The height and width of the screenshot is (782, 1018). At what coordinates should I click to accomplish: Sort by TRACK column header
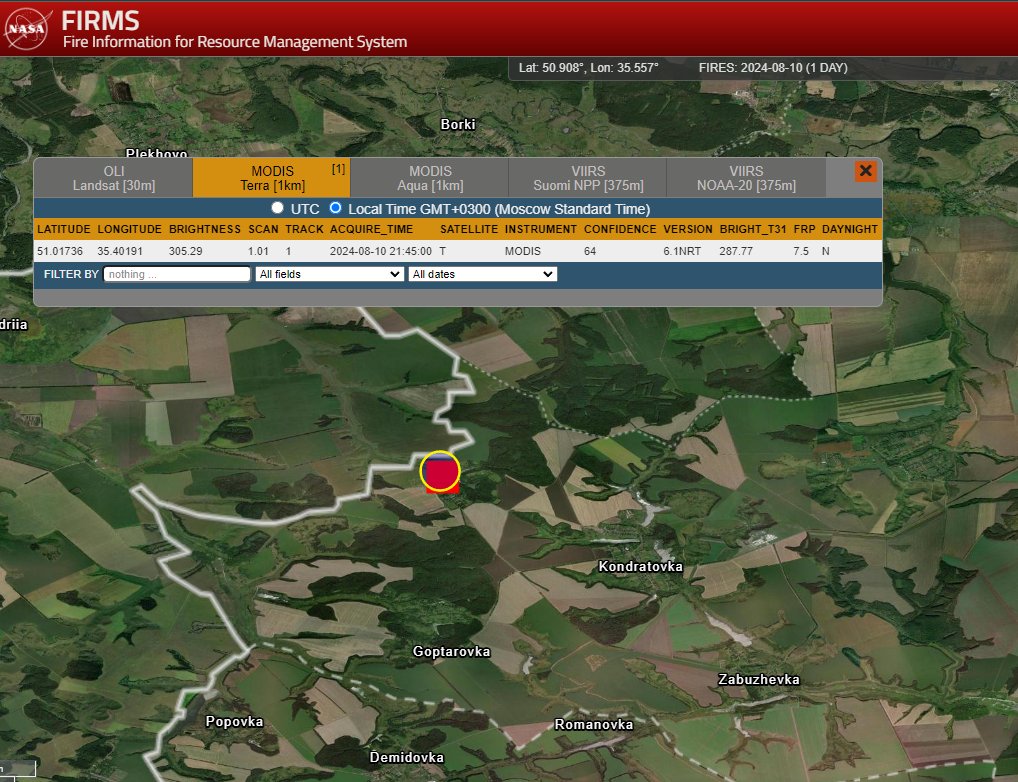tap(304, 229)
